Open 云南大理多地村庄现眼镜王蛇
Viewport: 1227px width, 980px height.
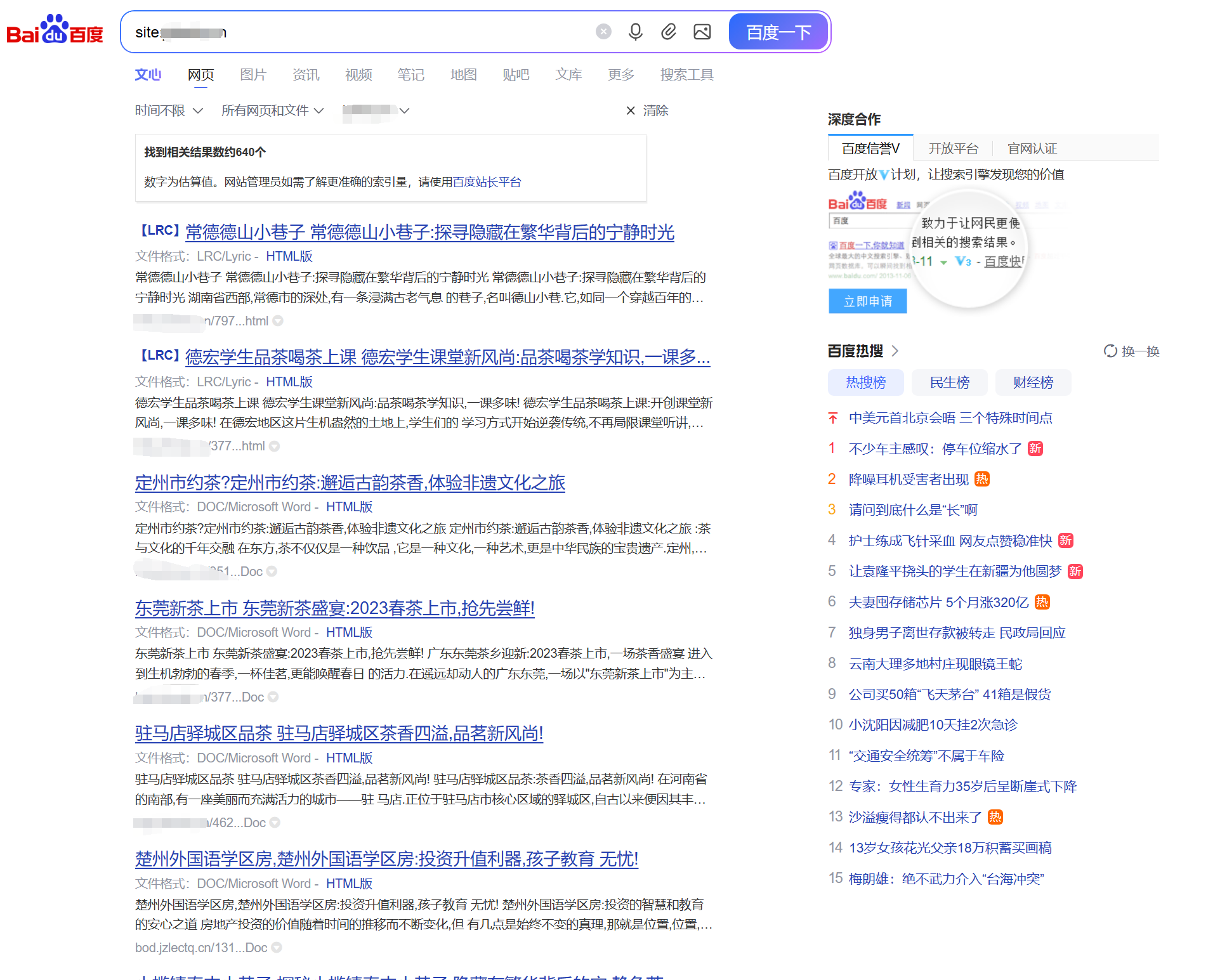[x=935, y=663]
